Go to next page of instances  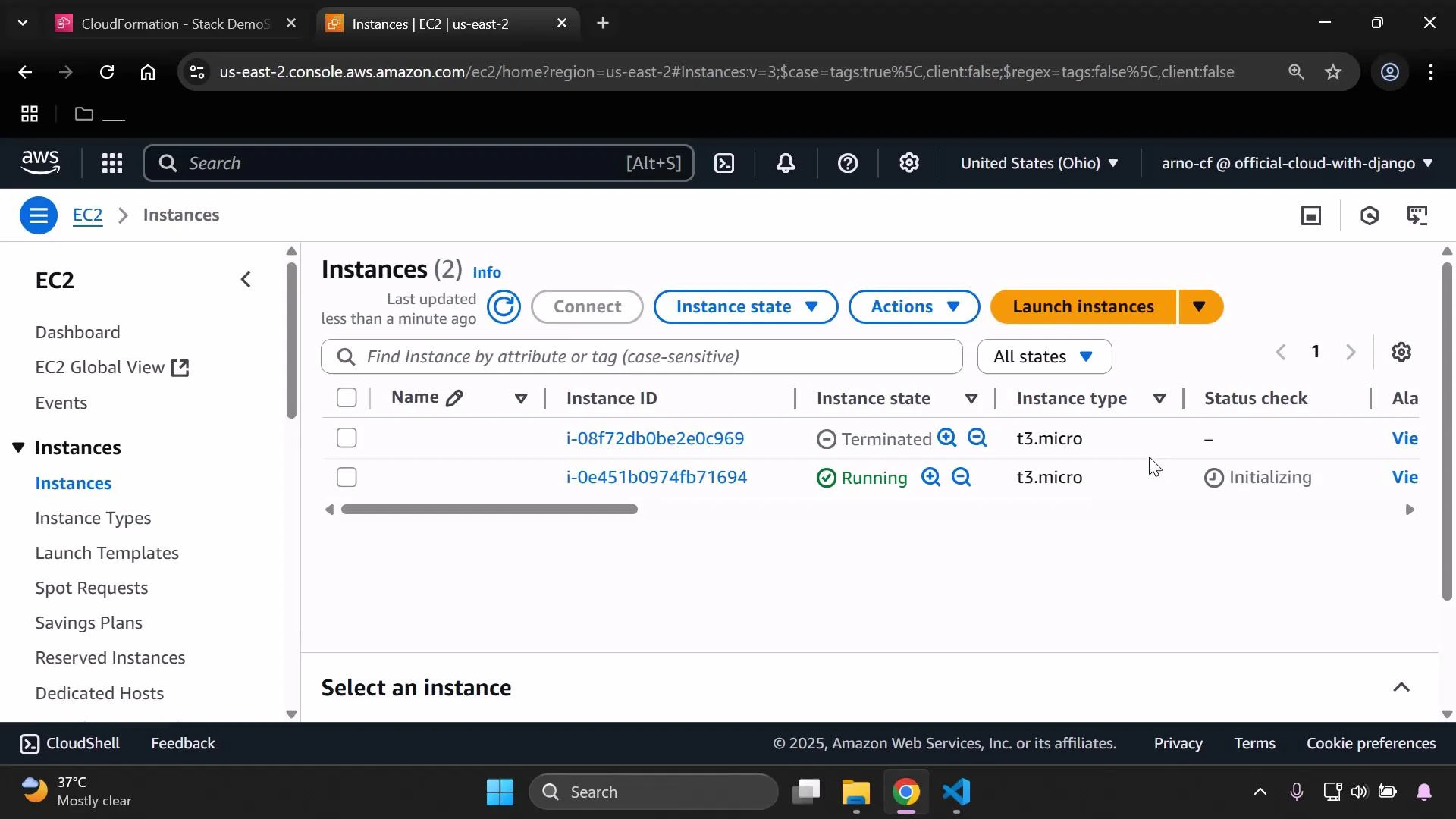[1351, 353]
